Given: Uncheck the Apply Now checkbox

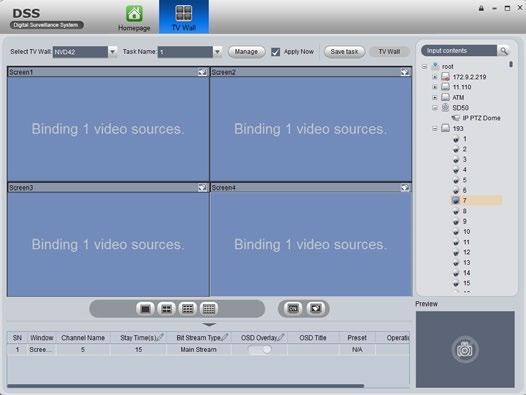Looking at the screenshot, I should point(275,52).
